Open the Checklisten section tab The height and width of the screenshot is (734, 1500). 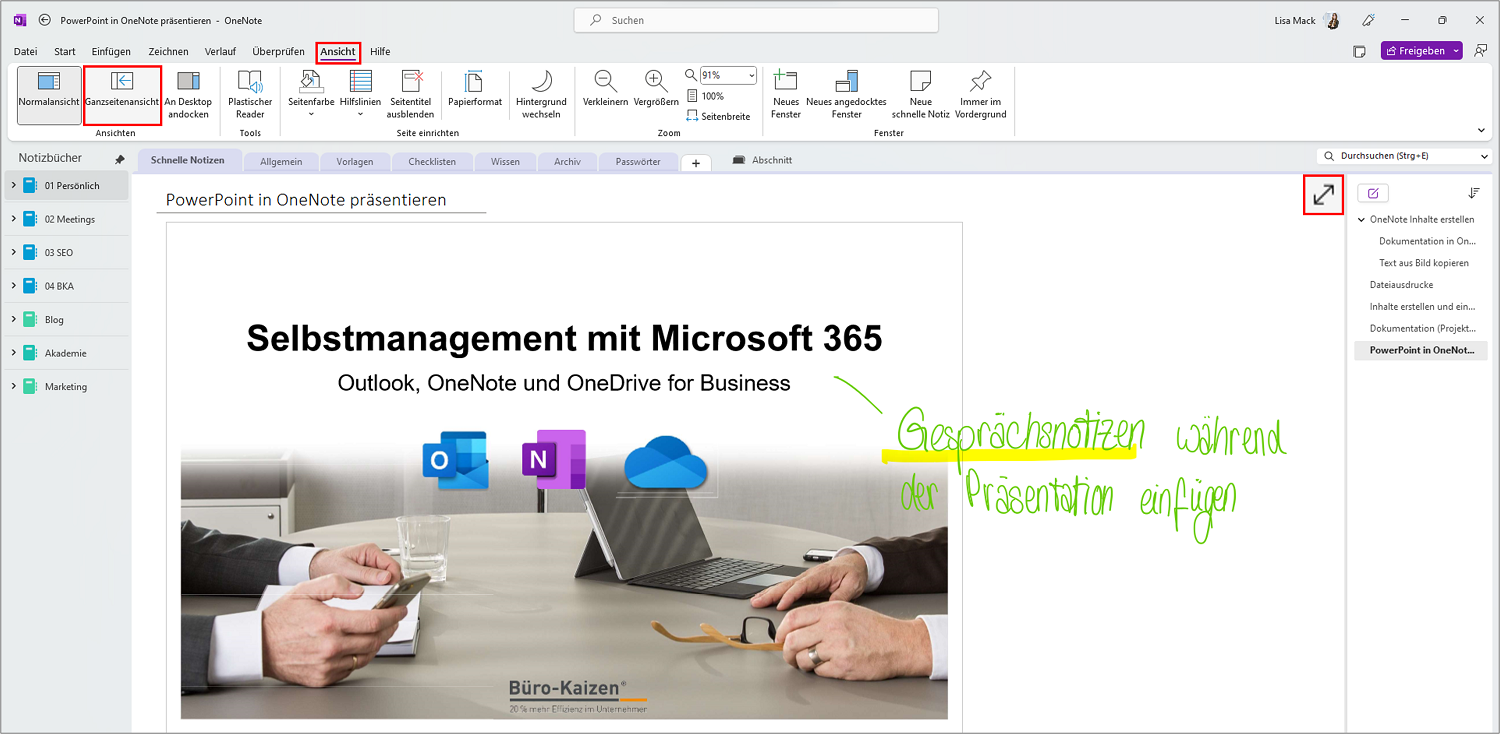click(x=432, y=161)
